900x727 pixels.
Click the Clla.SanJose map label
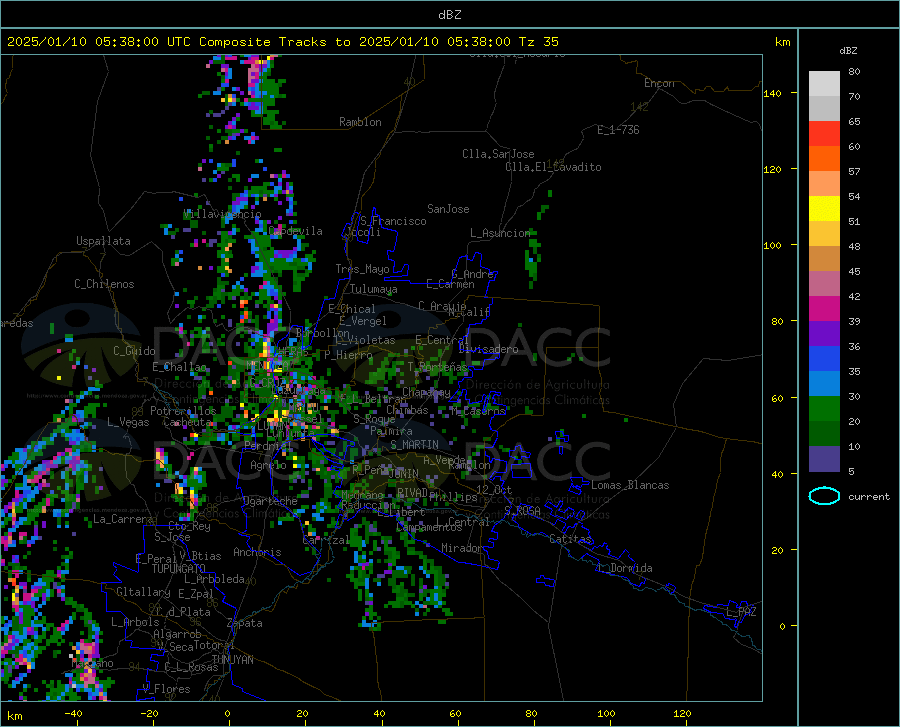498,154
